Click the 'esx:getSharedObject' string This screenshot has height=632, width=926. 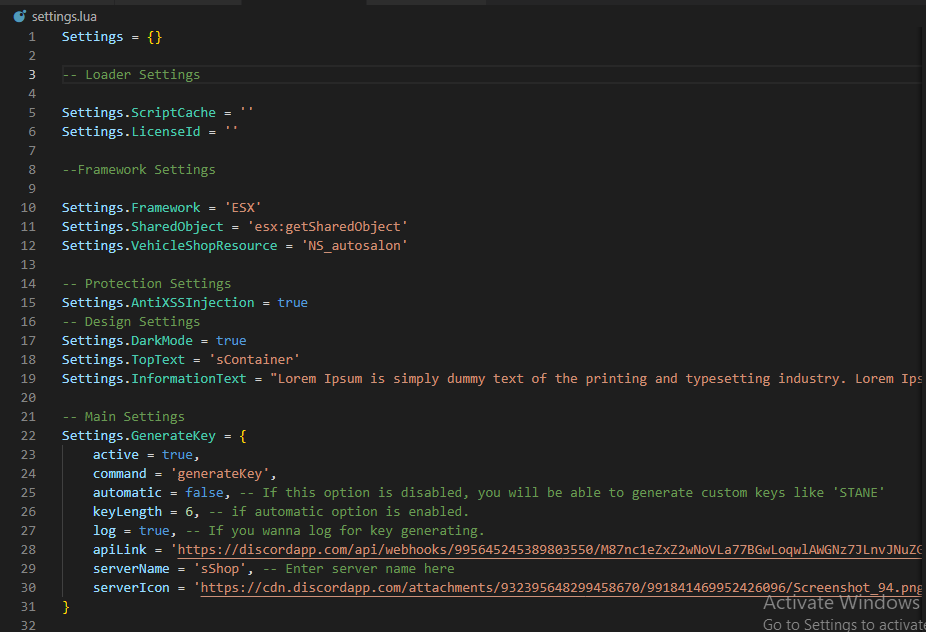pyautogui.click(x=328, y=226)
